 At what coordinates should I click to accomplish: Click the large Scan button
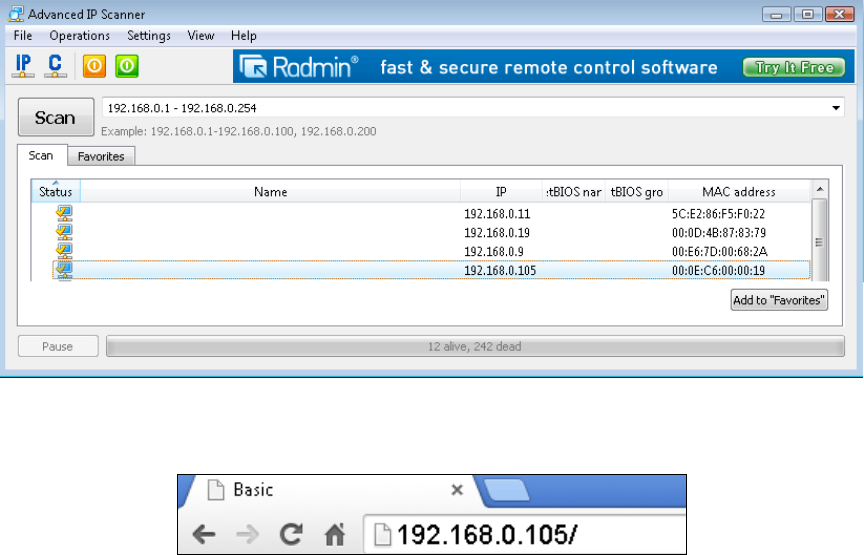pos(56,117)
